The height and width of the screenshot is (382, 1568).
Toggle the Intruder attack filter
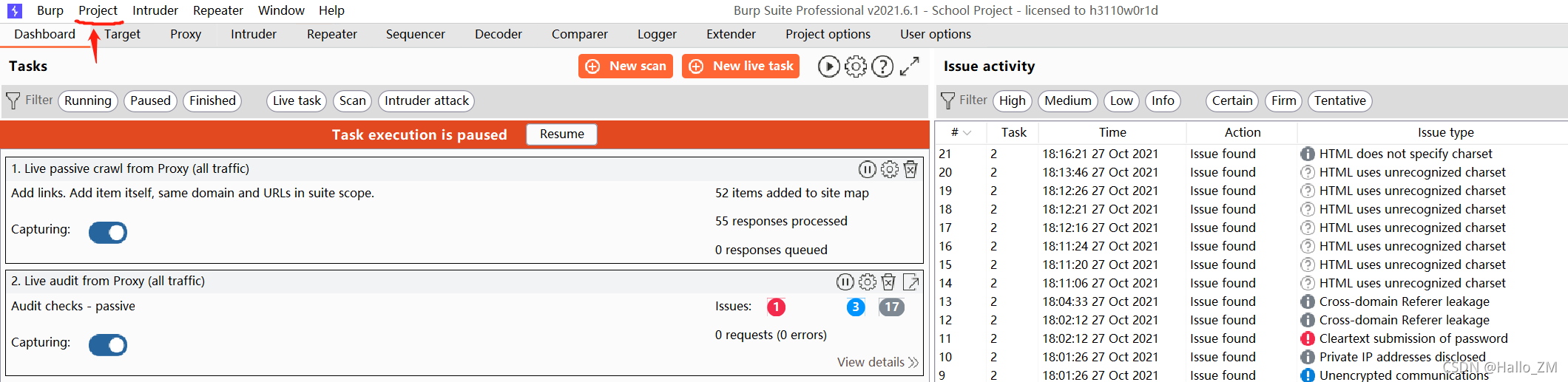[x=427, y=100]
